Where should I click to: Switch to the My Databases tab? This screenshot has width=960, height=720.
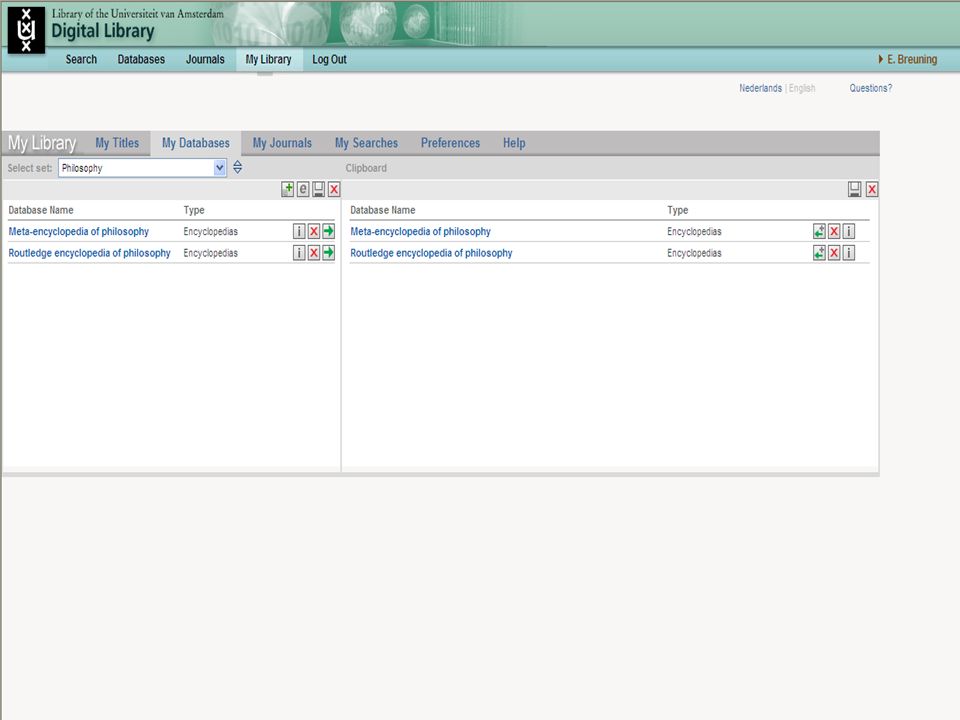click(196, 143)
